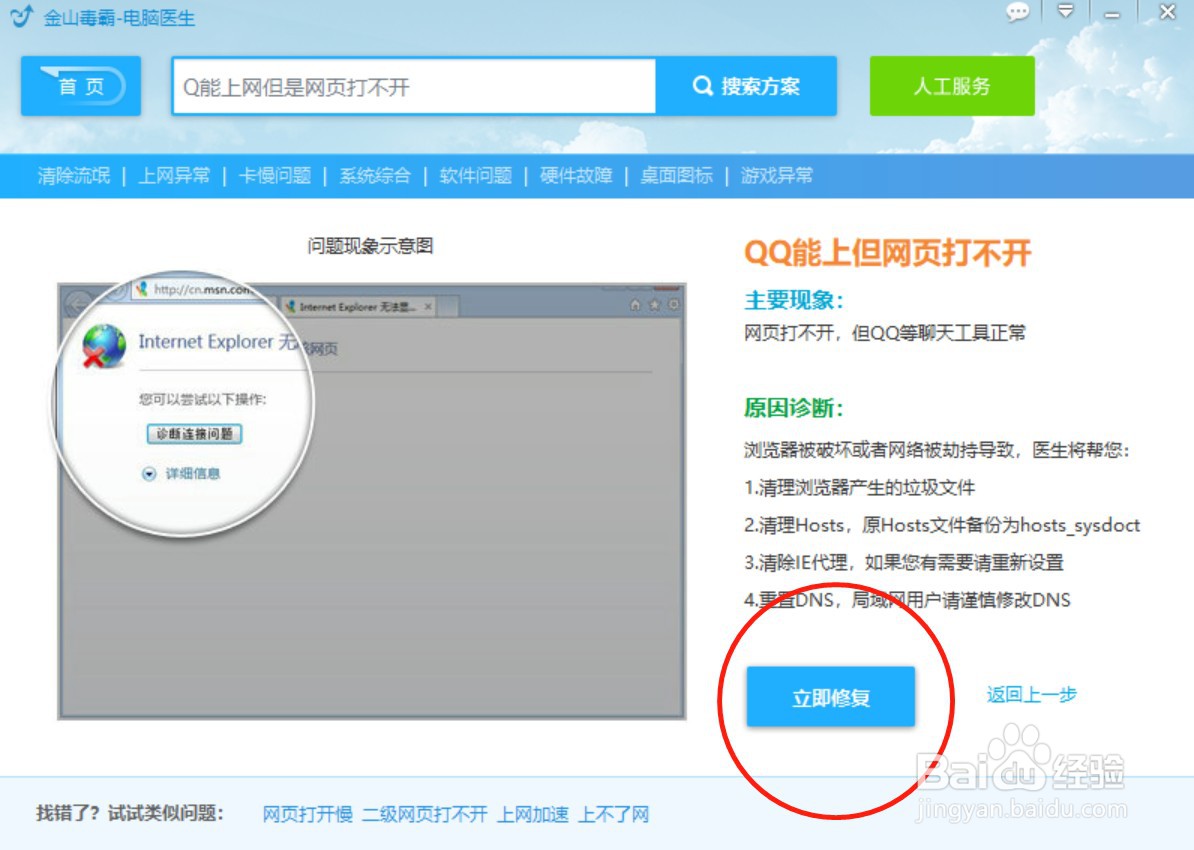Click the 立即修复 repair button
The height and width of the screenshot is (850, 1194).
[x=833, y=698]
